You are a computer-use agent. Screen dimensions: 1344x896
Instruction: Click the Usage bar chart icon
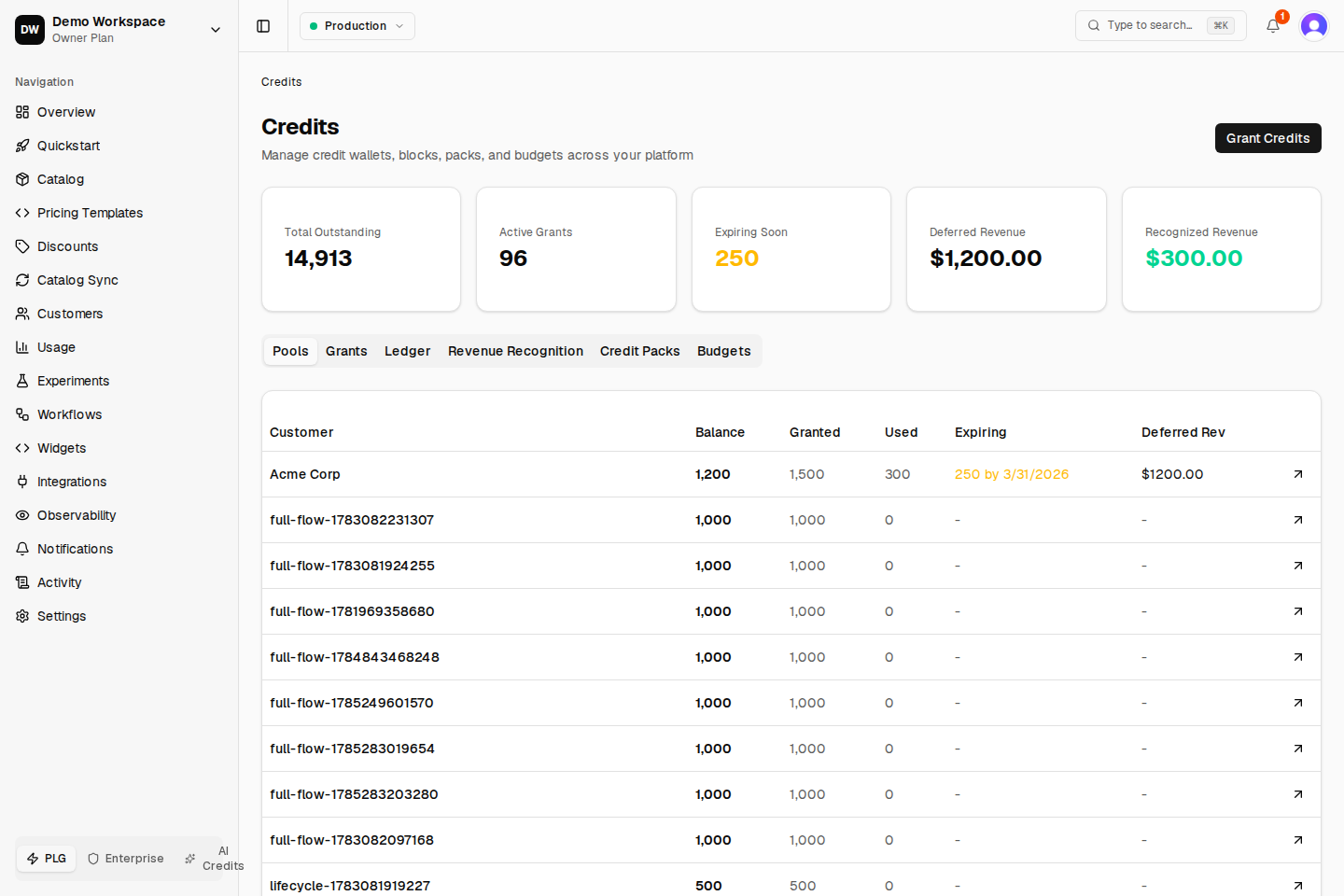pos(22,347)
